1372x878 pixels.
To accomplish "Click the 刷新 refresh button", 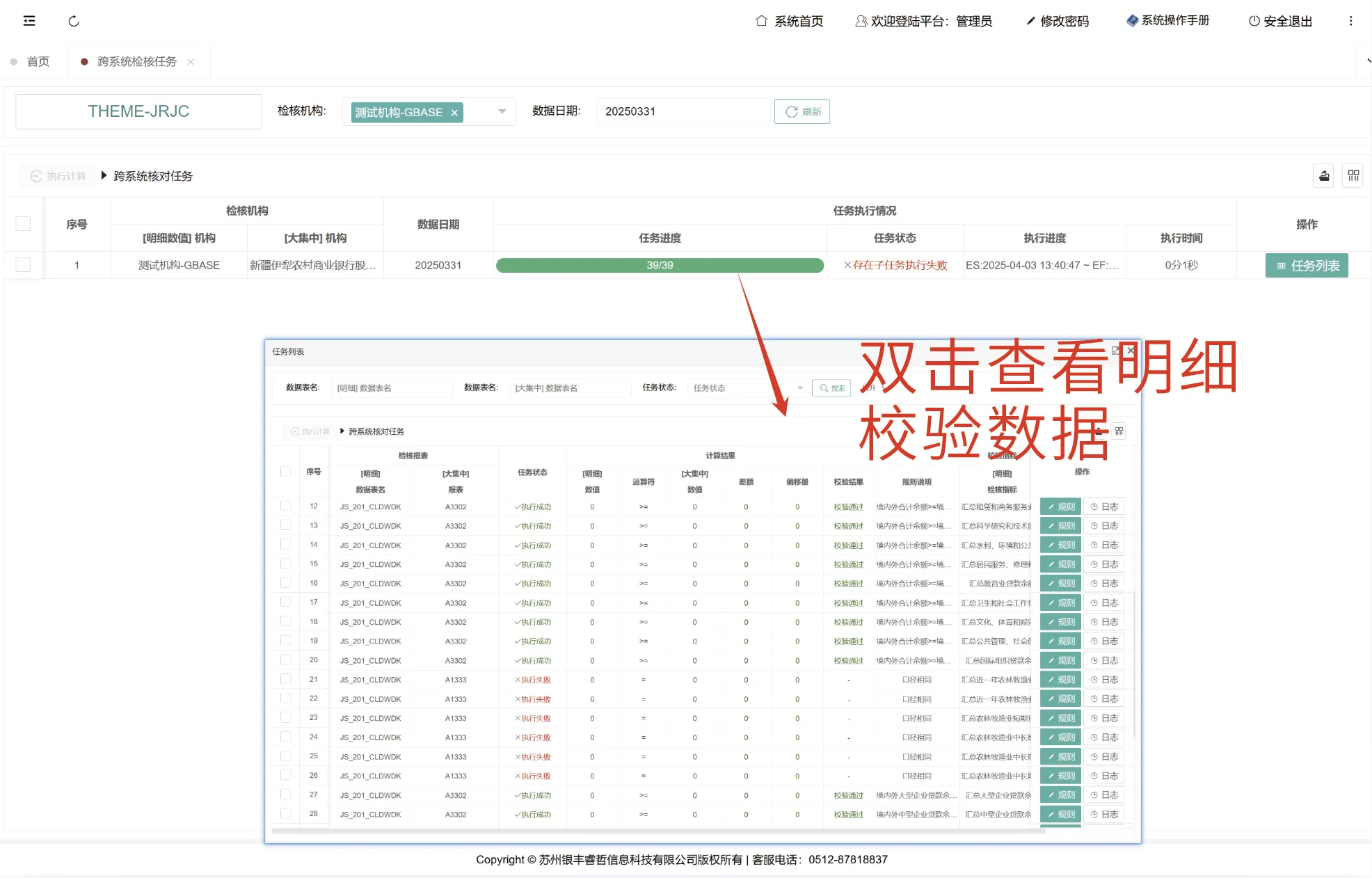I will (x=802, y=111).
